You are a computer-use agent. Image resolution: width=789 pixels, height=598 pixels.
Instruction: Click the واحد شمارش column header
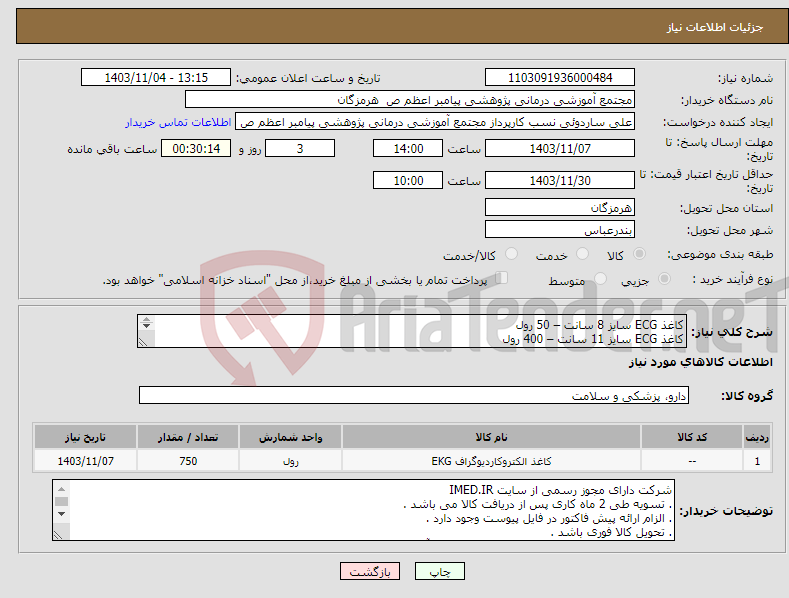pyautogui.click(x=290, y=437)
